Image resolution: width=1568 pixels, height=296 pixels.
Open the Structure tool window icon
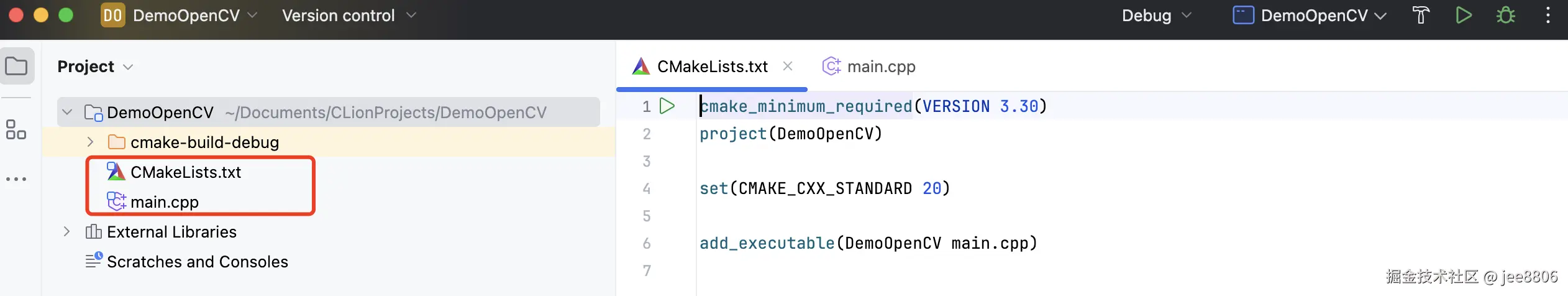16,129
